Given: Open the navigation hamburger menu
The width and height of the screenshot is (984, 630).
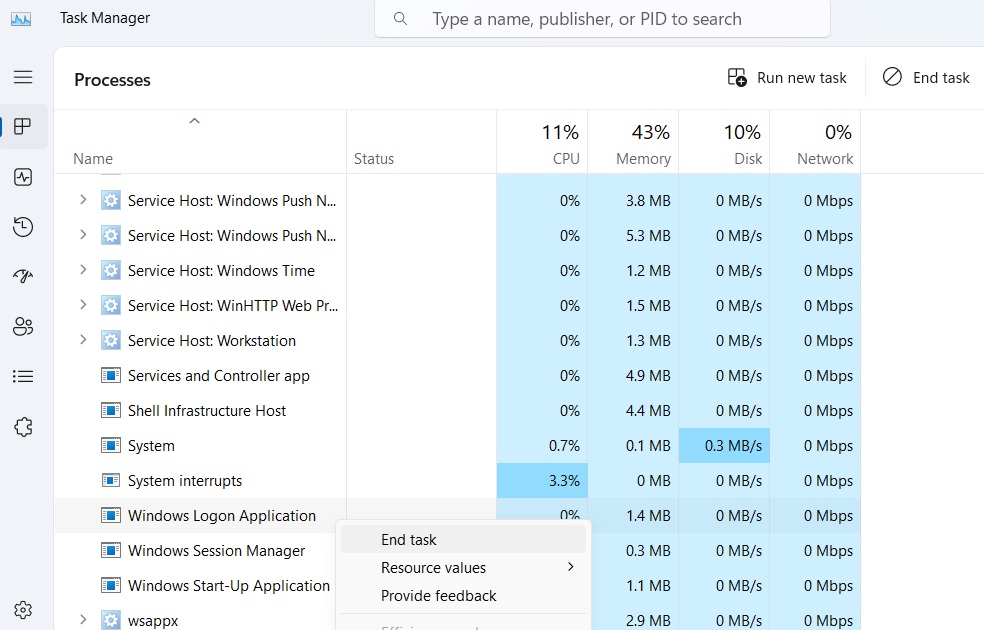Looking at the screenshot, I should coord(22,77).
